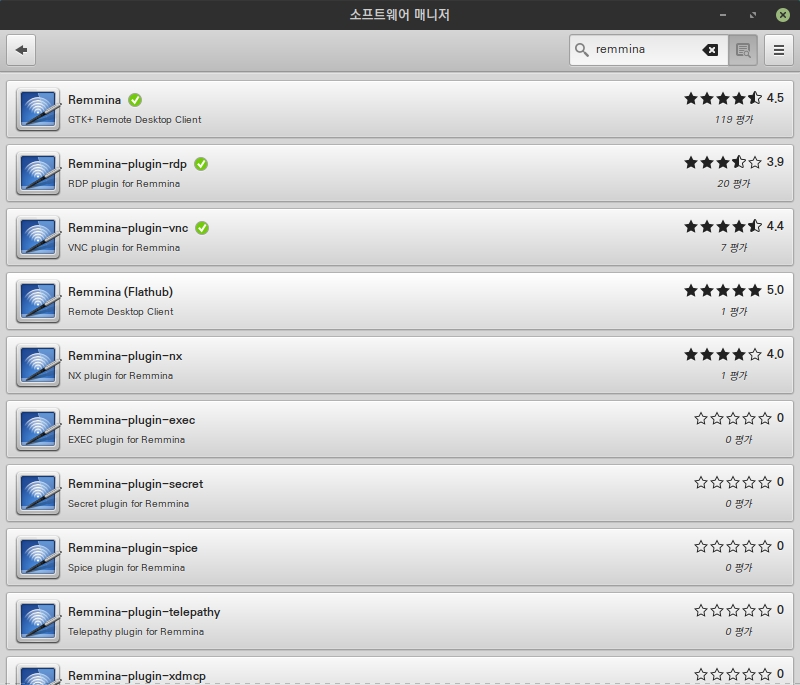
Task: Click the installed checkmark beside Remmina-plugin-vnc
Action: click(202, 228)
